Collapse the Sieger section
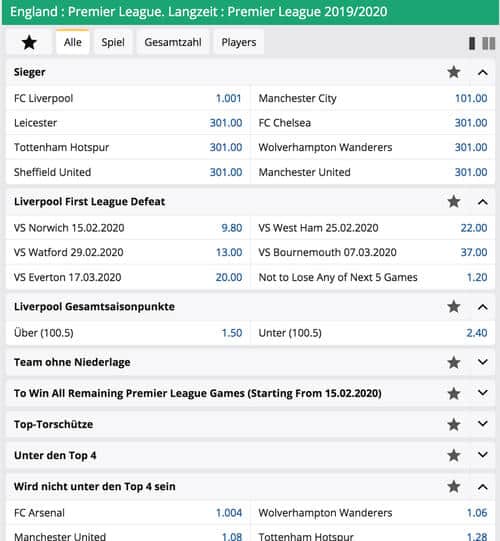This screenshot has height=541, width=500. click(x=483, y=72)
